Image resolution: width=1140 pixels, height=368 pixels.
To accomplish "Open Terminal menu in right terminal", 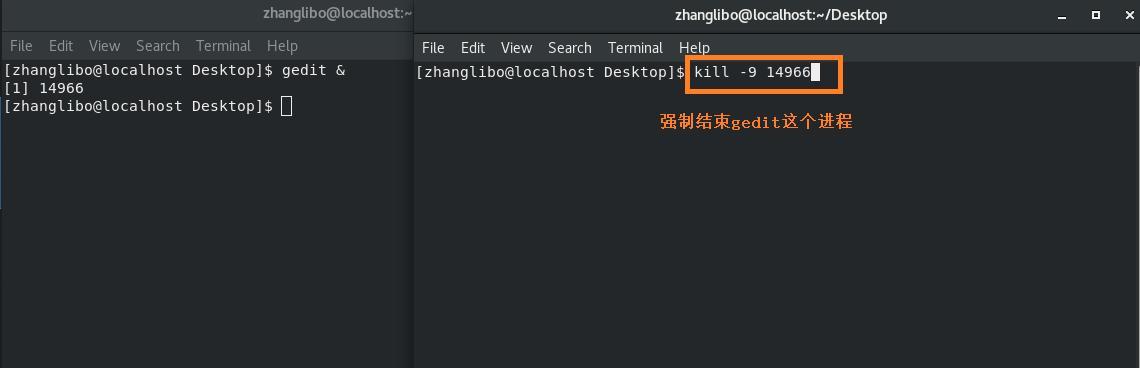I will pos(635,48).
